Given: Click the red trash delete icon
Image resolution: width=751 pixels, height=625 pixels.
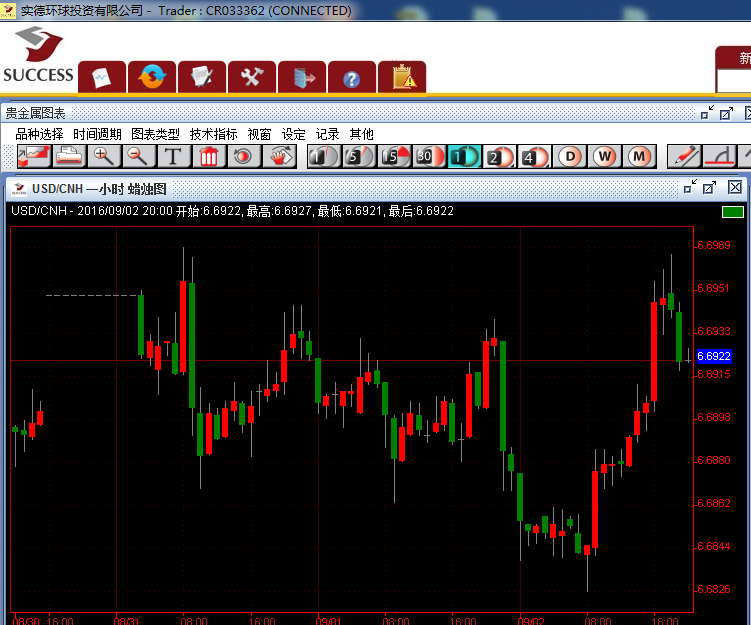Looking at the screenshot, I should point(208,156).
